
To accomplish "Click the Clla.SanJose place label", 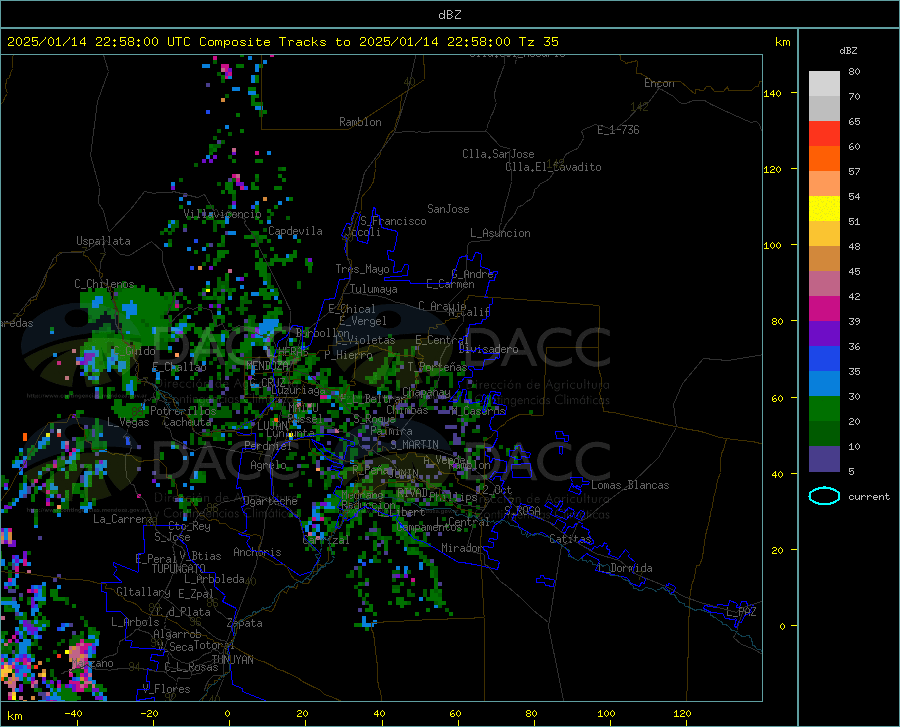I will (x=498, y=154).
